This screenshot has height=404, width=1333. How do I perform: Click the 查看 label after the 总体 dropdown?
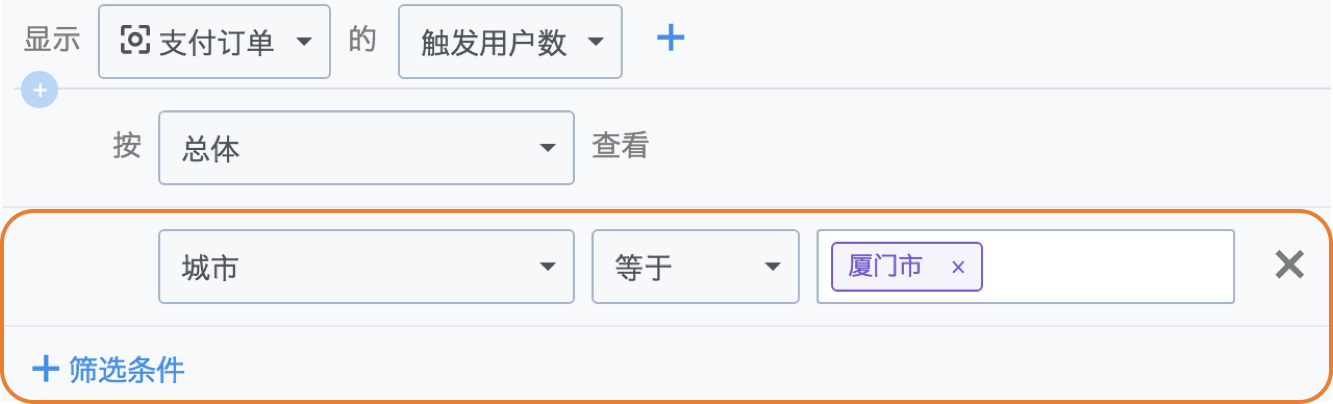(620, 147)
